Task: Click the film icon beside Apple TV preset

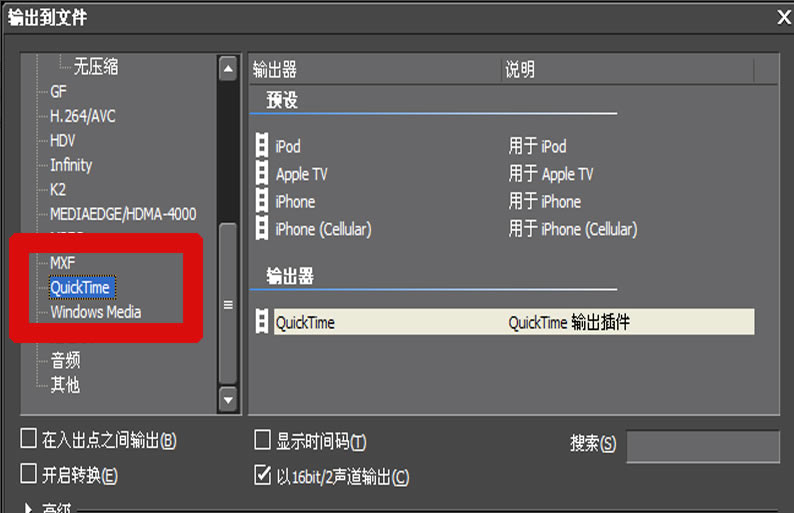Action: click(x=262, y=174)
